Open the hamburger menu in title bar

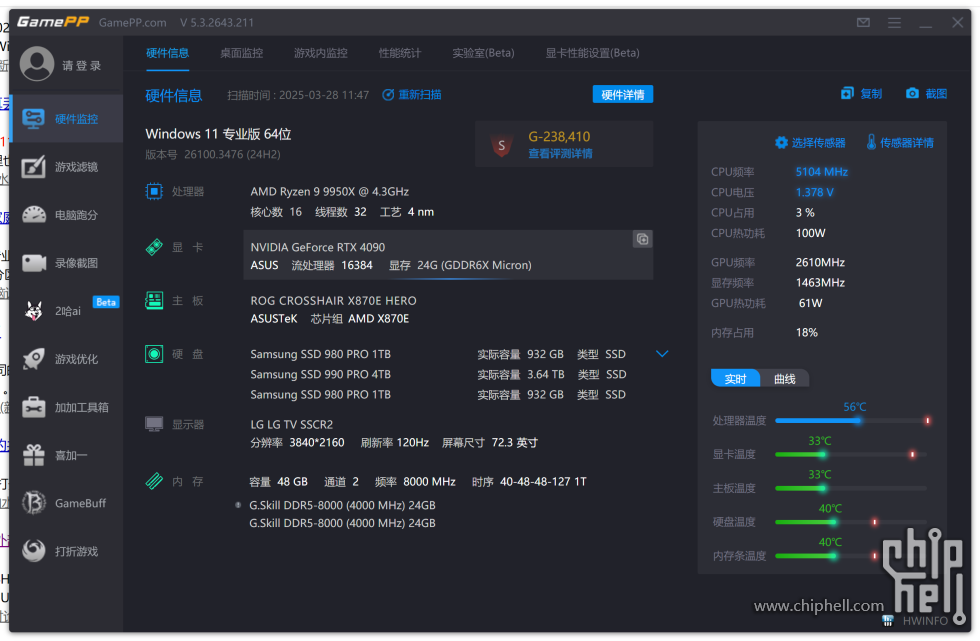point(894,22)
